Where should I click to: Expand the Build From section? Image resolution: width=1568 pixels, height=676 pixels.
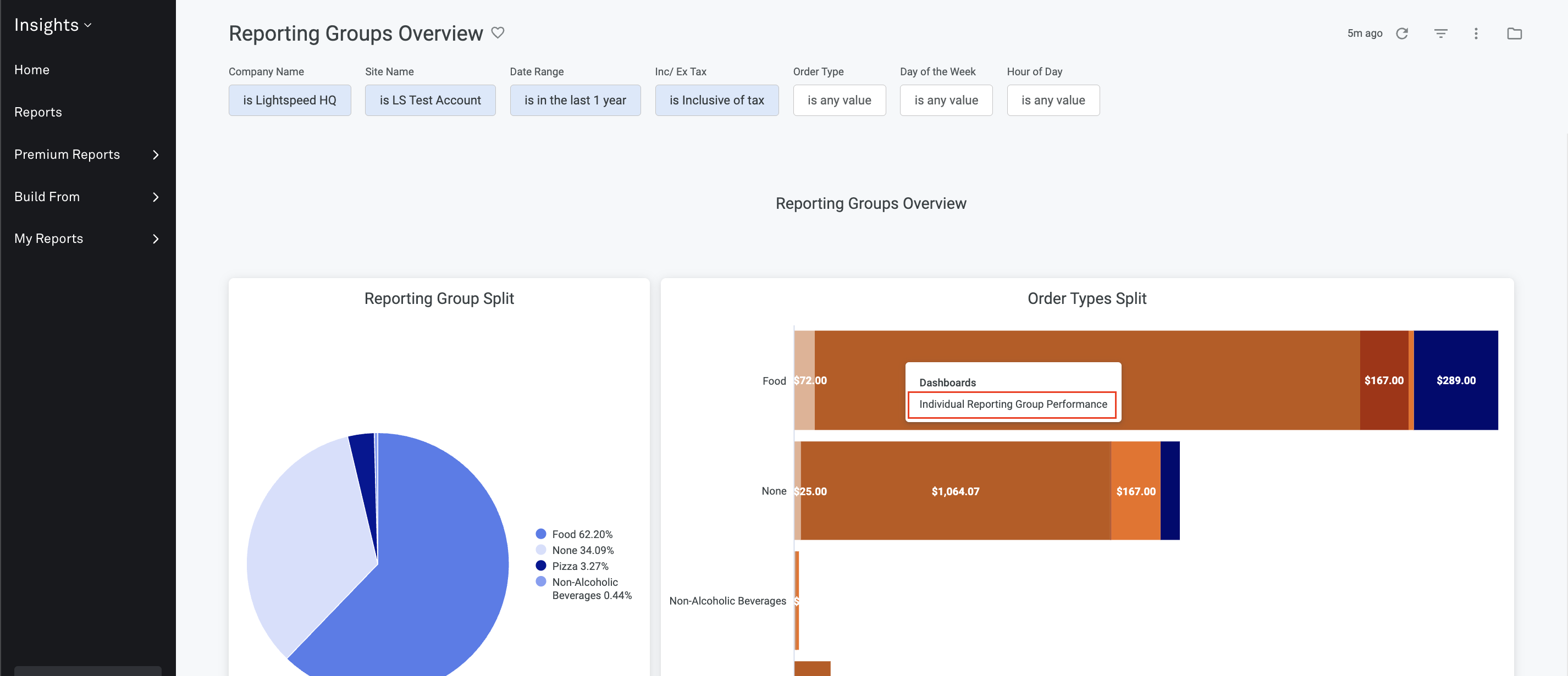click(155, 197)
